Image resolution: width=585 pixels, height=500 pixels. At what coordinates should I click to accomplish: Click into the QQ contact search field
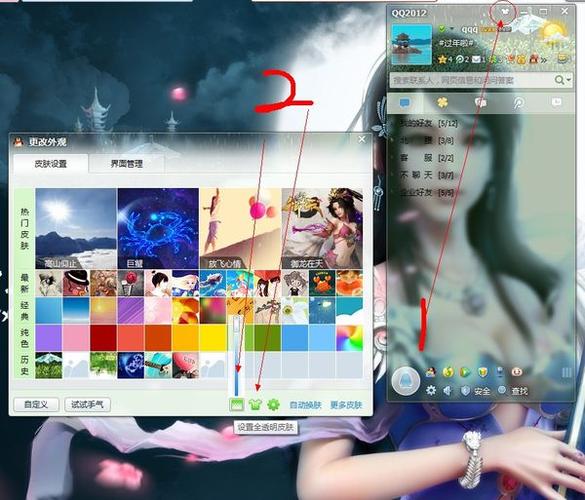472,80
